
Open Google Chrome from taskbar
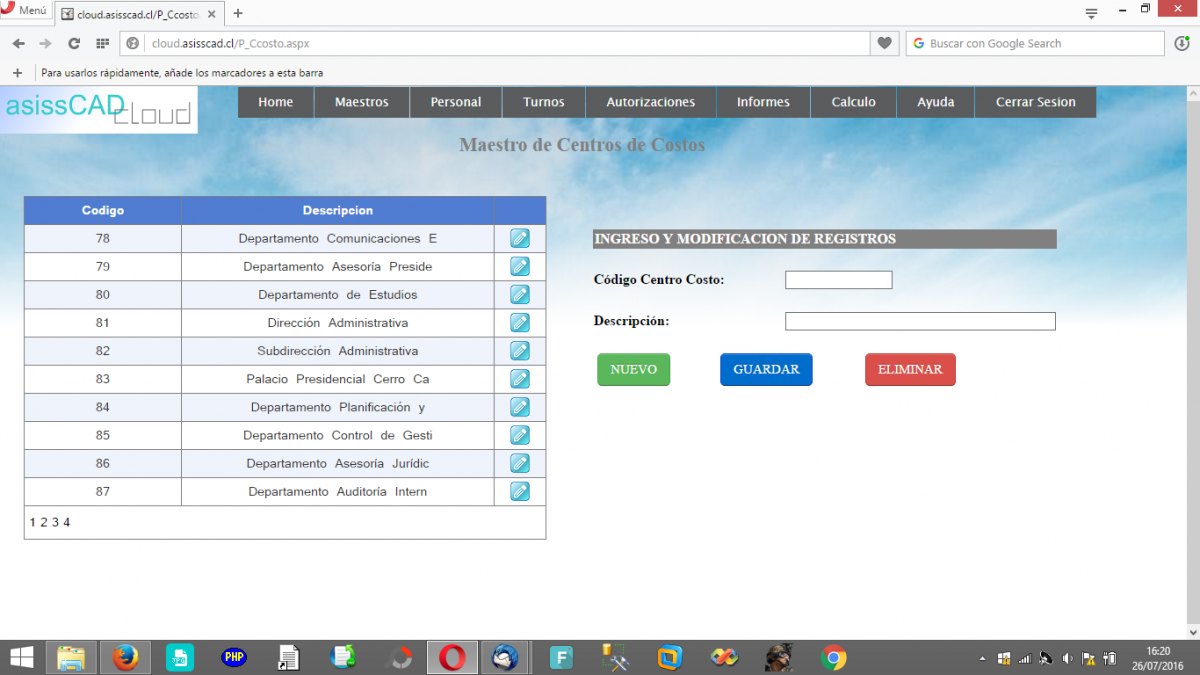pyautogui.click(x=834, y=657)
